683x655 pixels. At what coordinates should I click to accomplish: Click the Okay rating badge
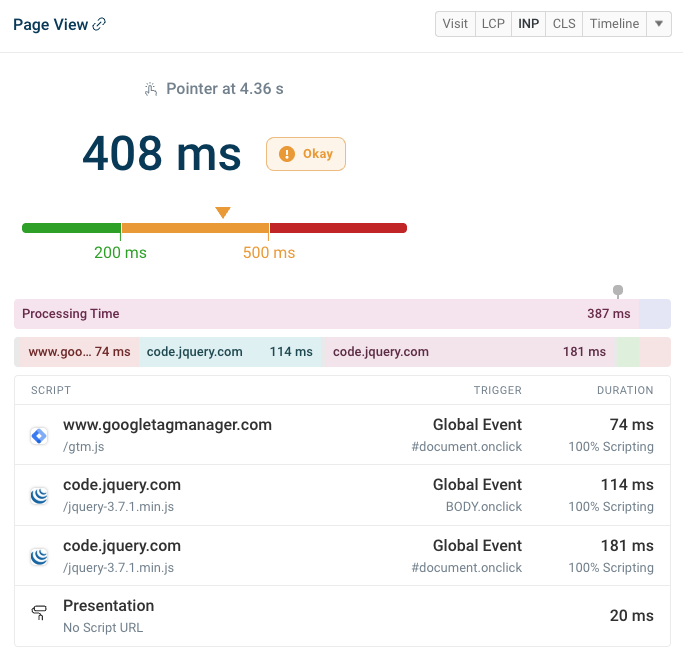click(306, 154)
